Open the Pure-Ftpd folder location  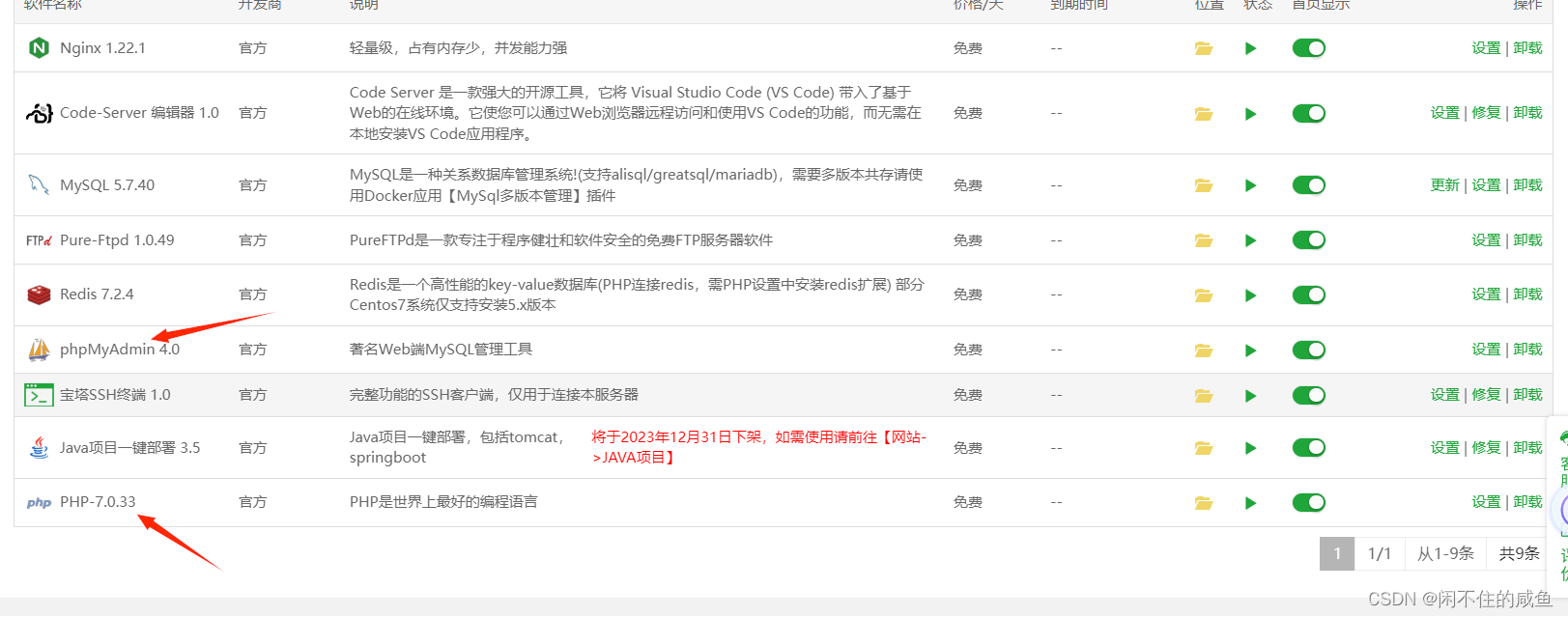[1204, 240]
